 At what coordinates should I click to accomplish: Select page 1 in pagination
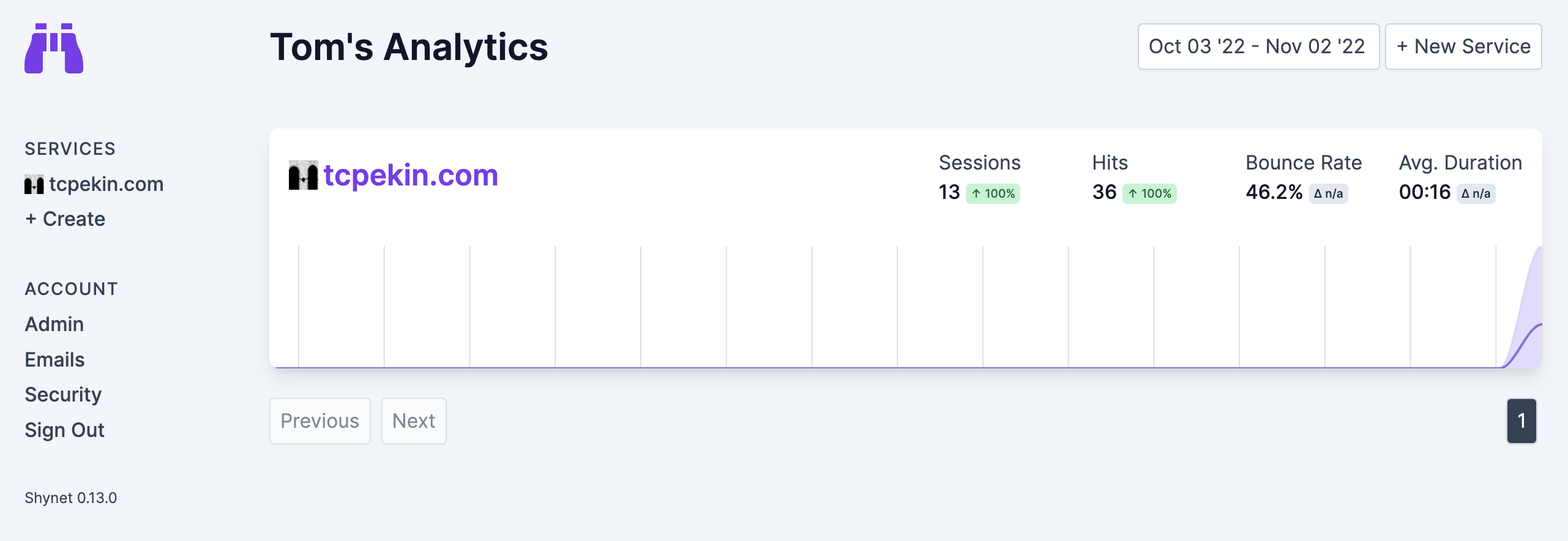pyautogui.click(x=1521, y=421)
